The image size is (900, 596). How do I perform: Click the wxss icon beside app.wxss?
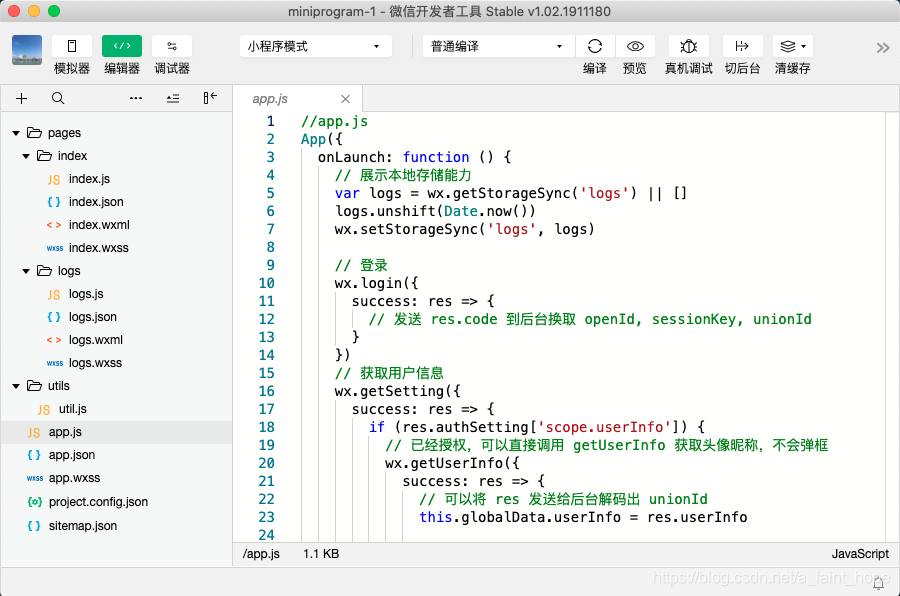click(x=35, y=478)
